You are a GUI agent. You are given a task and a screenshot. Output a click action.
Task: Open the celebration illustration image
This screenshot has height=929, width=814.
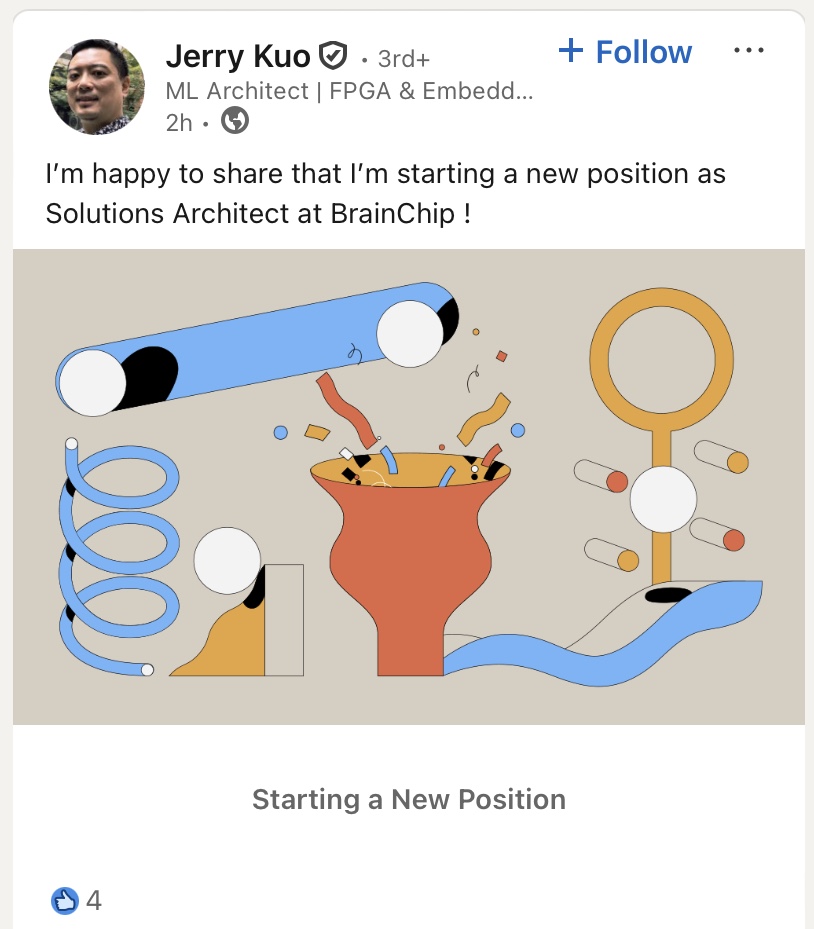pyautogui.click(x=408, y=486)
